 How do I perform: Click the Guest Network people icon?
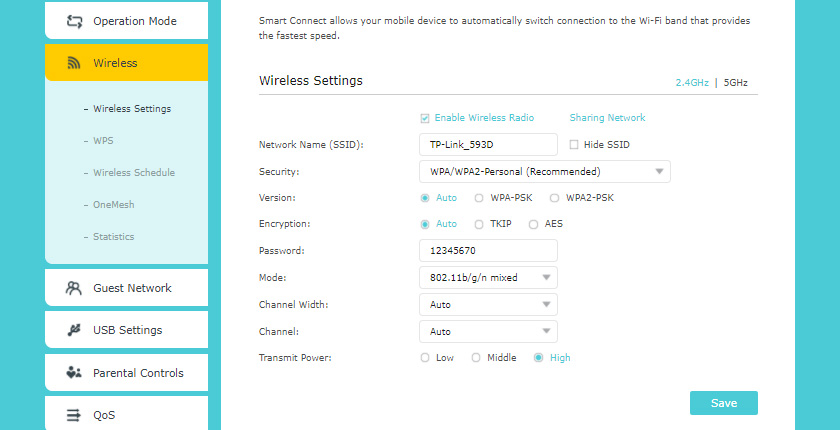74,288
